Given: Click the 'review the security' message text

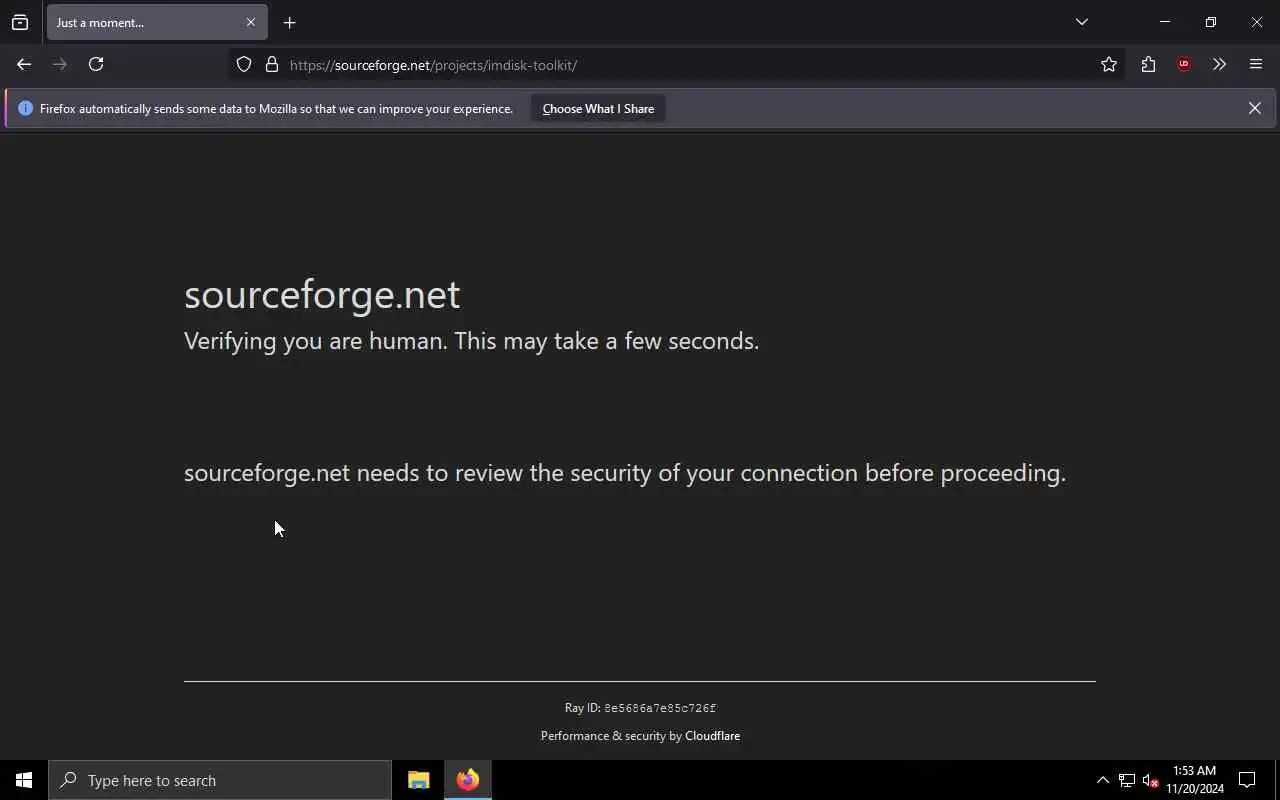Looking at the screenshot, I should coord(625,473).
